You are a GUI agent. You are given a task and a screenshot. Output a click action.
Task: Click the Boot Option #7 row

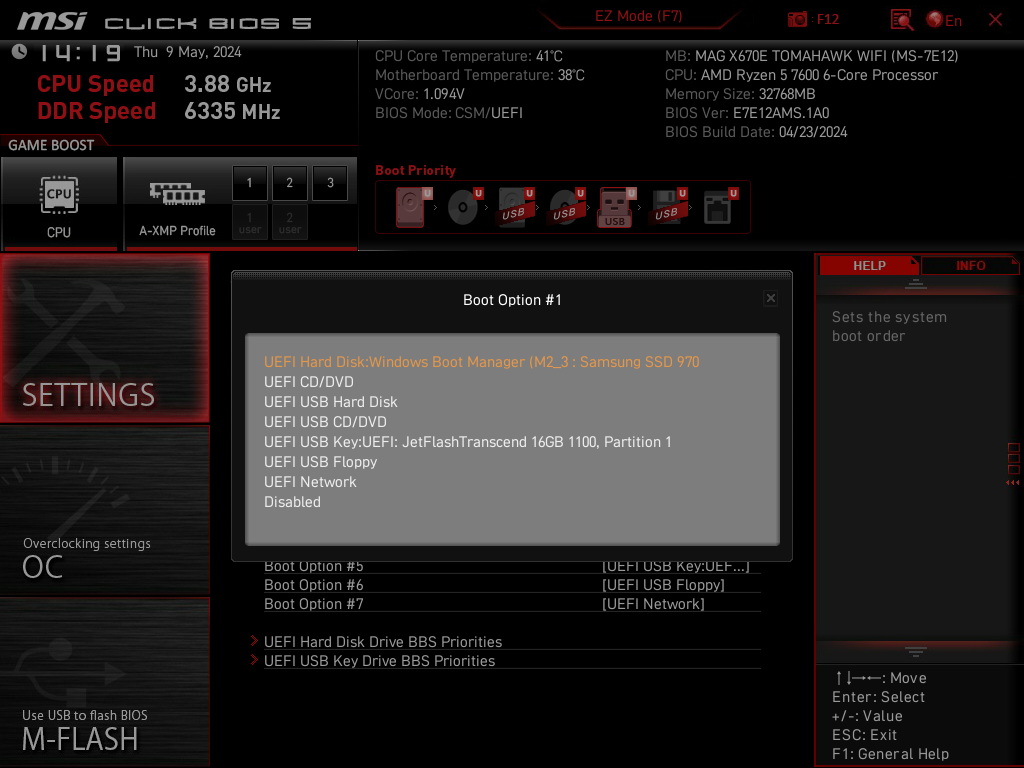[x=512, y=603]
